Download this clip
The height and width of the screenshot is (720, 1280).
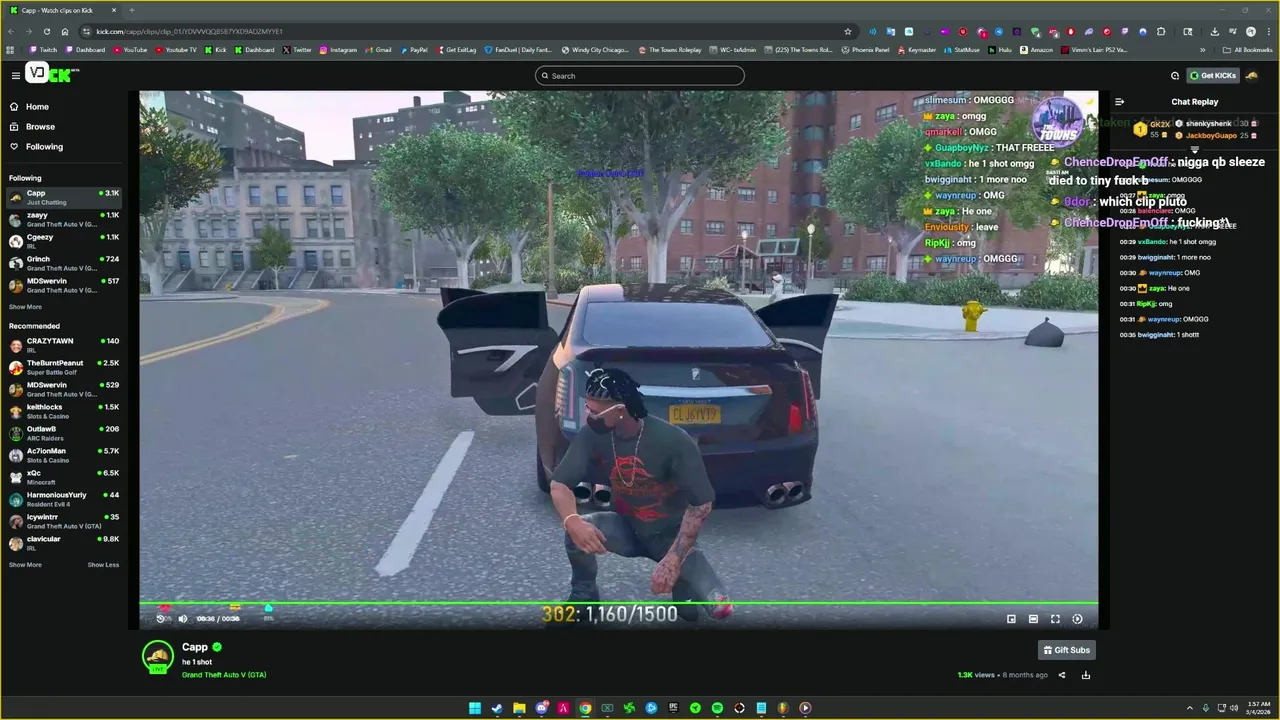click(1086, 675)
